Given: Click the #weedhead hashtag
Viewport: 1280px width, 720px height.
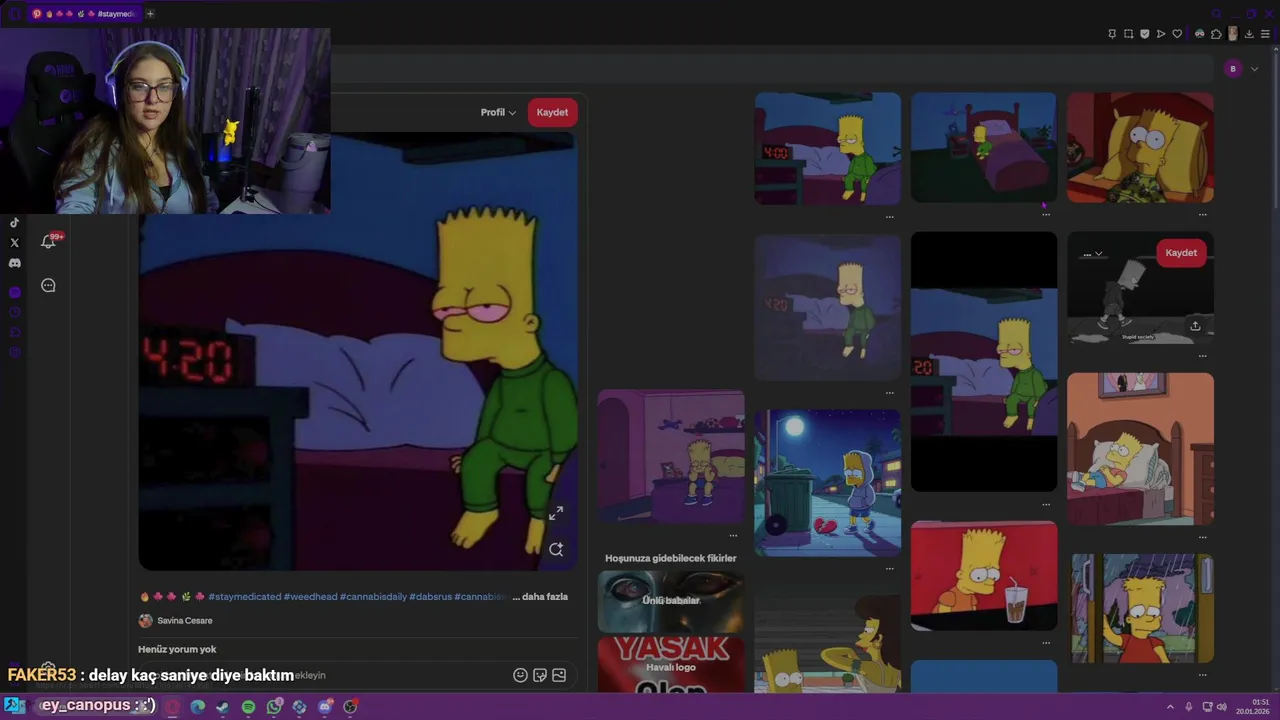Looking at the screenshot, I should (311, 597).
